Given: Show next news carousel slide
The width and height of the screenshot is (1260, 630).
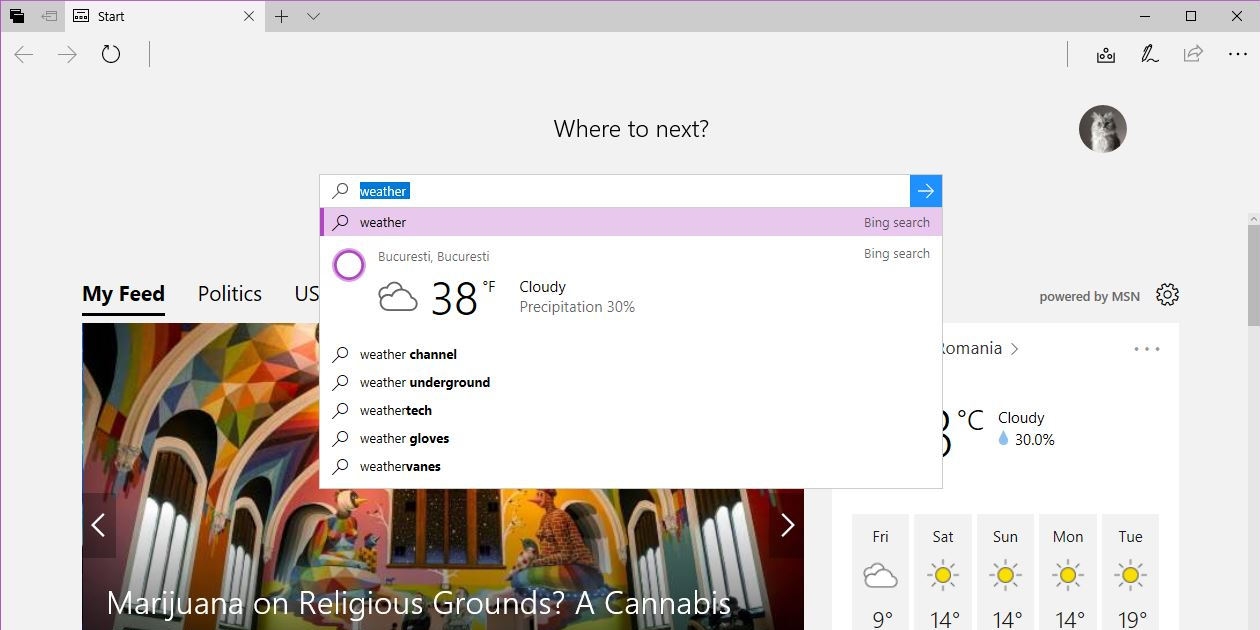Looking at the screenshot, I should 787,525.
